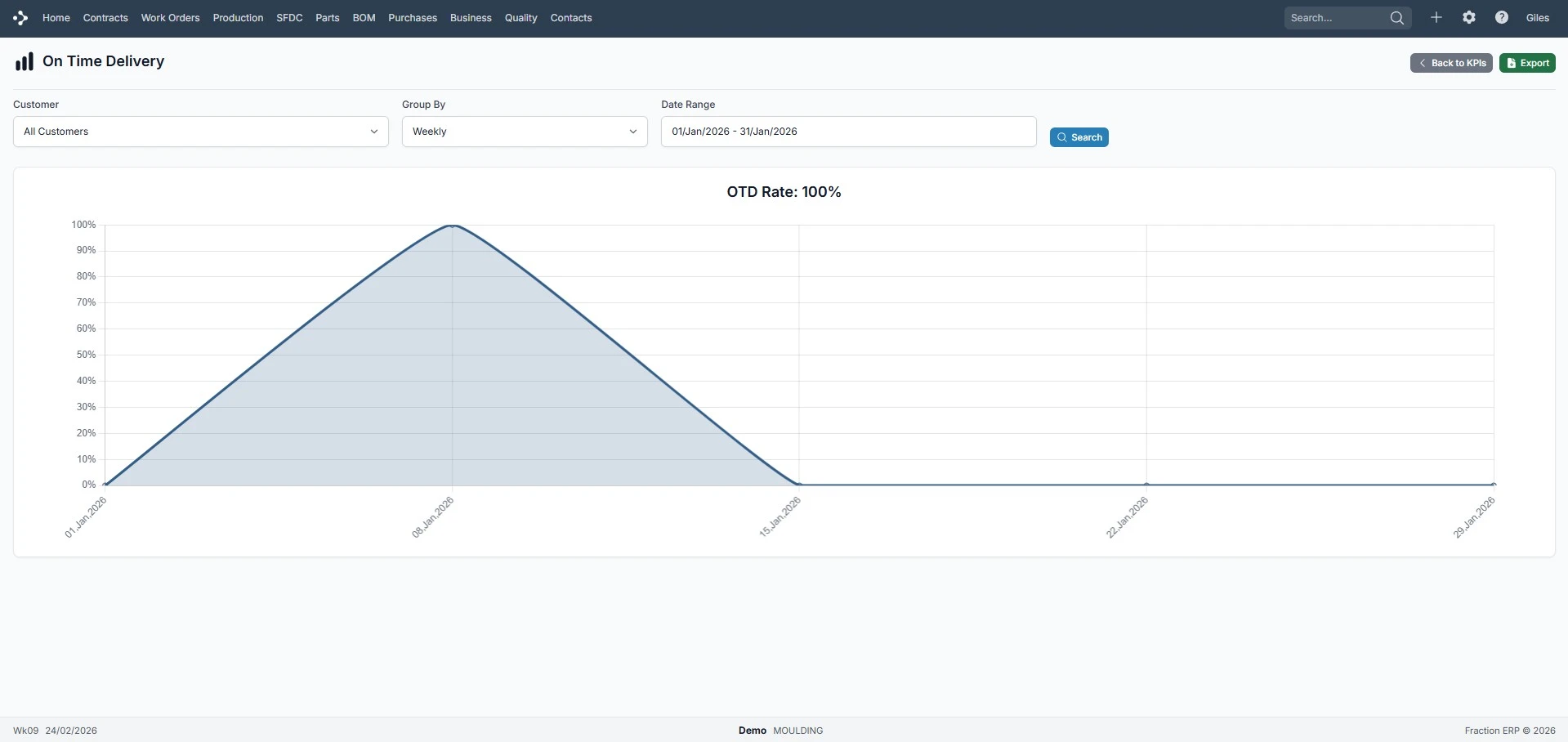Open the Gilles user account menu

[x=1539, y=17]
